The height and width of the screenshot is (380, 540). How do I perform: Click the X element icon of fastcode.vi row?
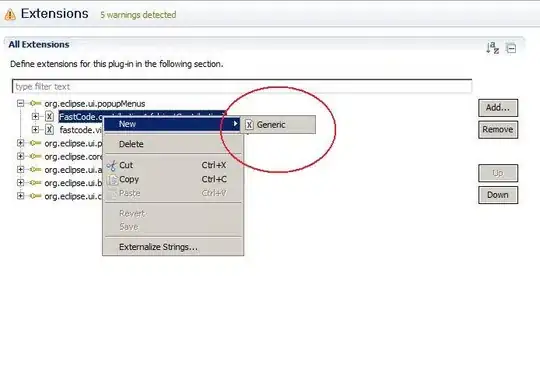pyautogui.click(x=50, y=130)
